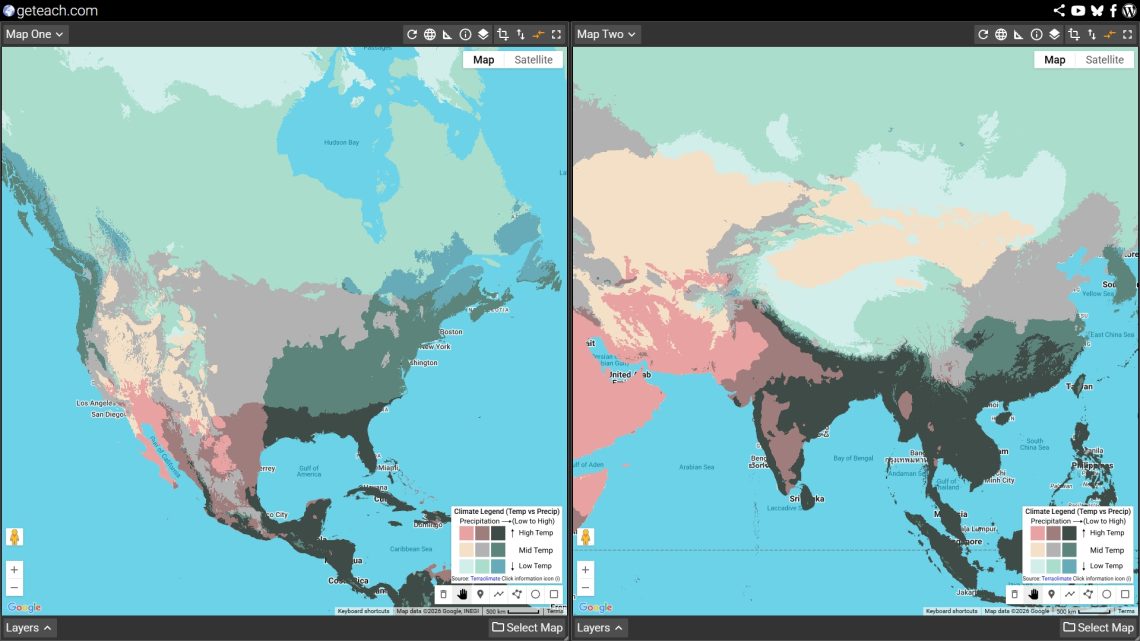Screen dimensions: 1140x641
Task: Expand the Layers panel under Map One
Action: 29,628
